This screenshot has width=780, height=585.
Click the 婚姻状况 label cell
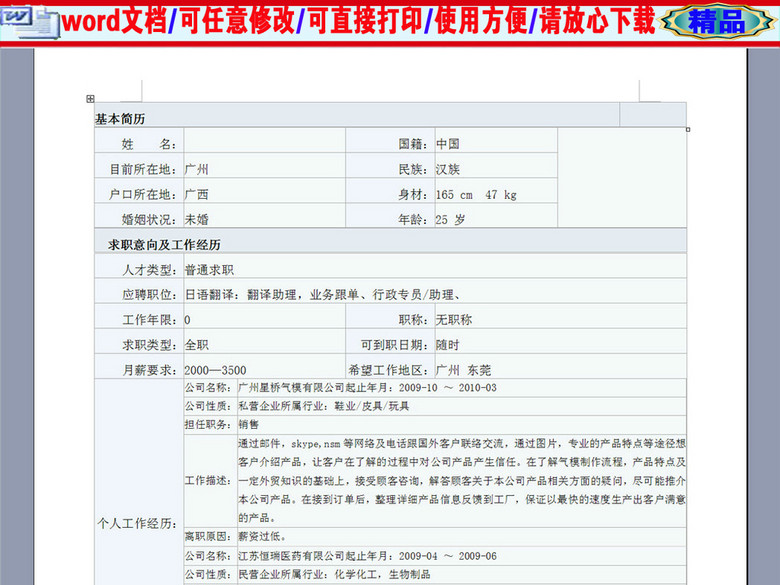click(x=139, y=215)
